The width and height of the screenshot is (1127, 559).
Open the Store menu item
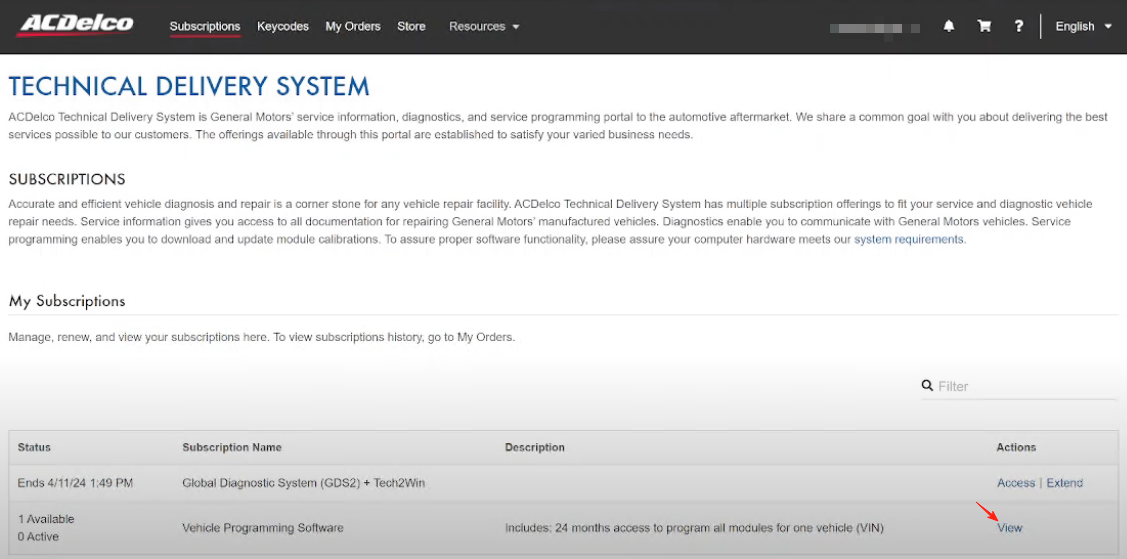411,27
